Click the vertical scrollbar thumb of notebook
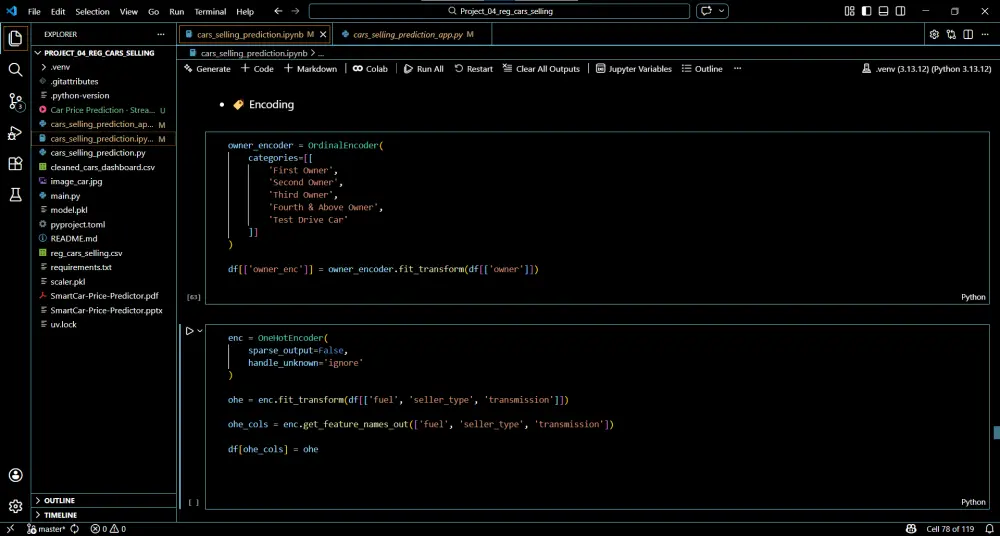 pos(996,433)
